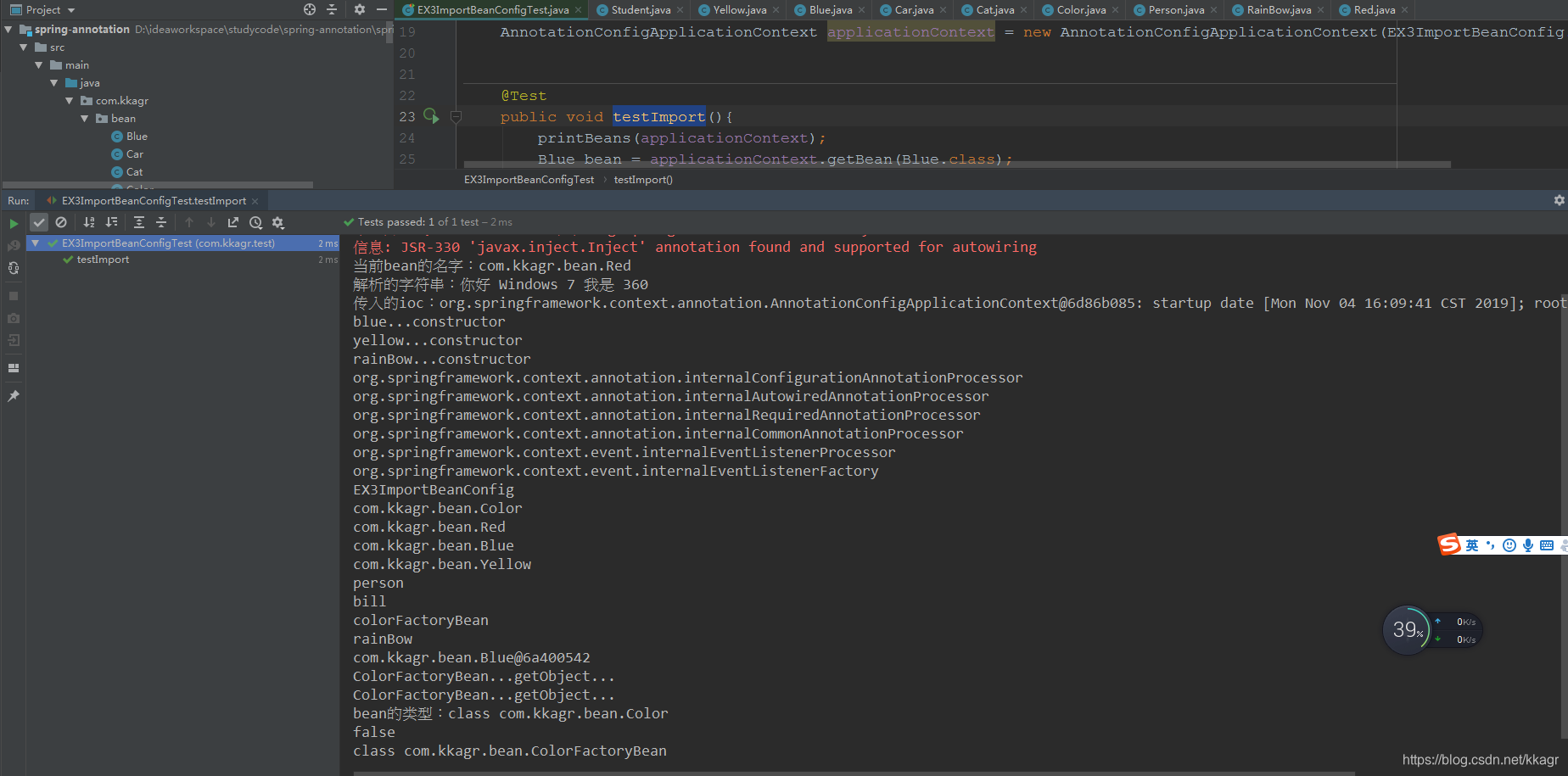Image resolution: width=1568 pixels, height=776 pixels.
Task: Open Cat class in project tree
Action: click(134, 172)
